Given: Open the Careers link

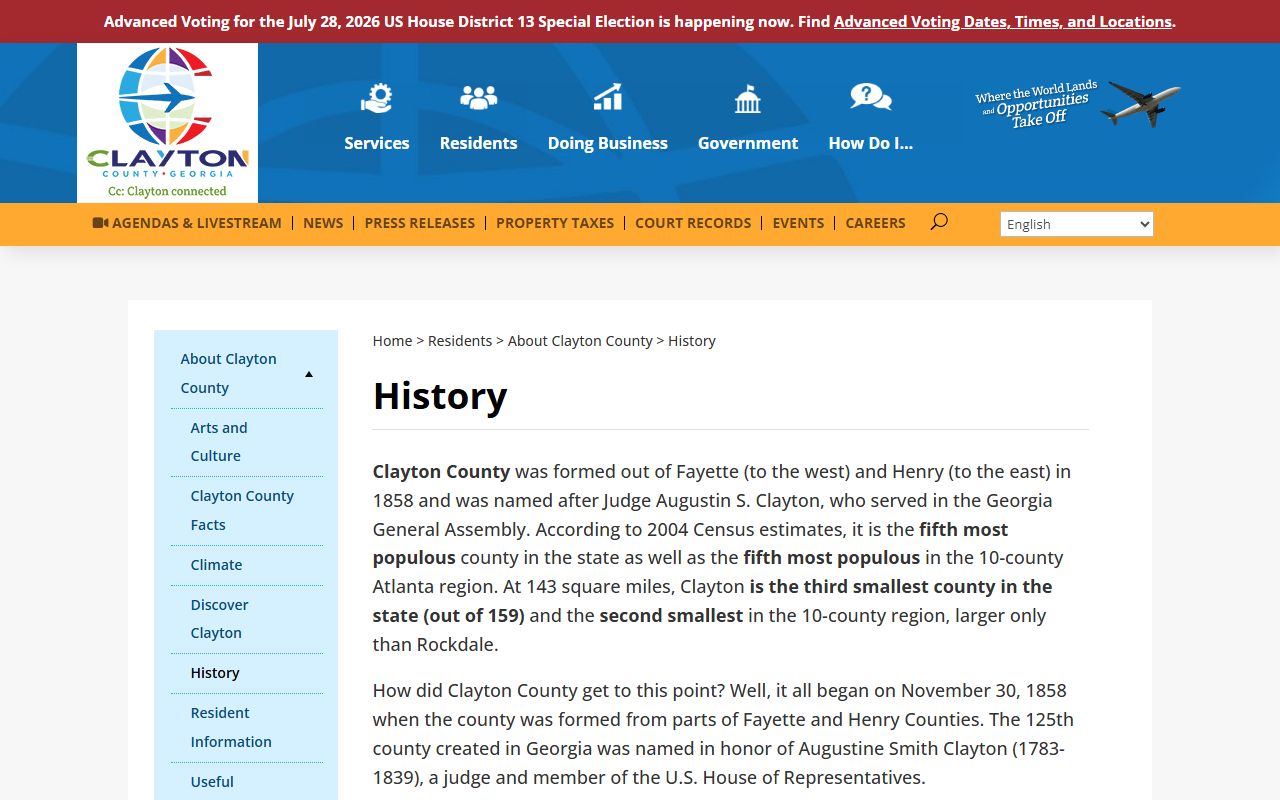Looking at the screenshot, I should (x=875, y=223).
